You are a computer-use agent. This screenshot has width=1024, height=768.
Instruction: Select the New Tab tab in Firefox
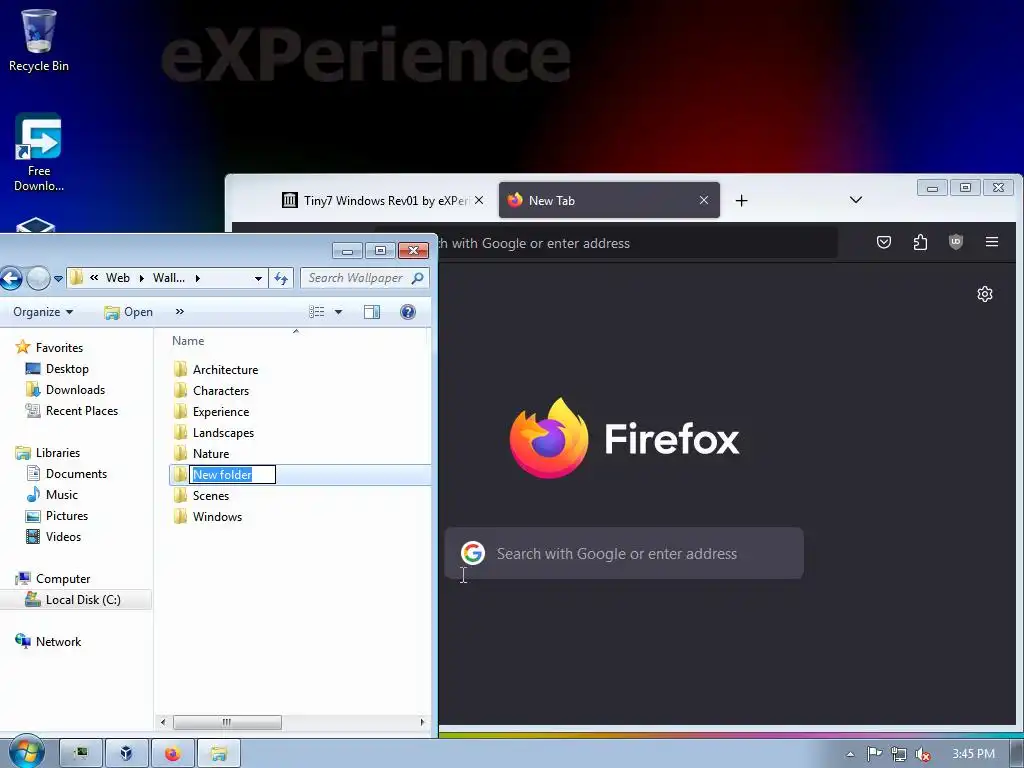(x=609, y=200)
